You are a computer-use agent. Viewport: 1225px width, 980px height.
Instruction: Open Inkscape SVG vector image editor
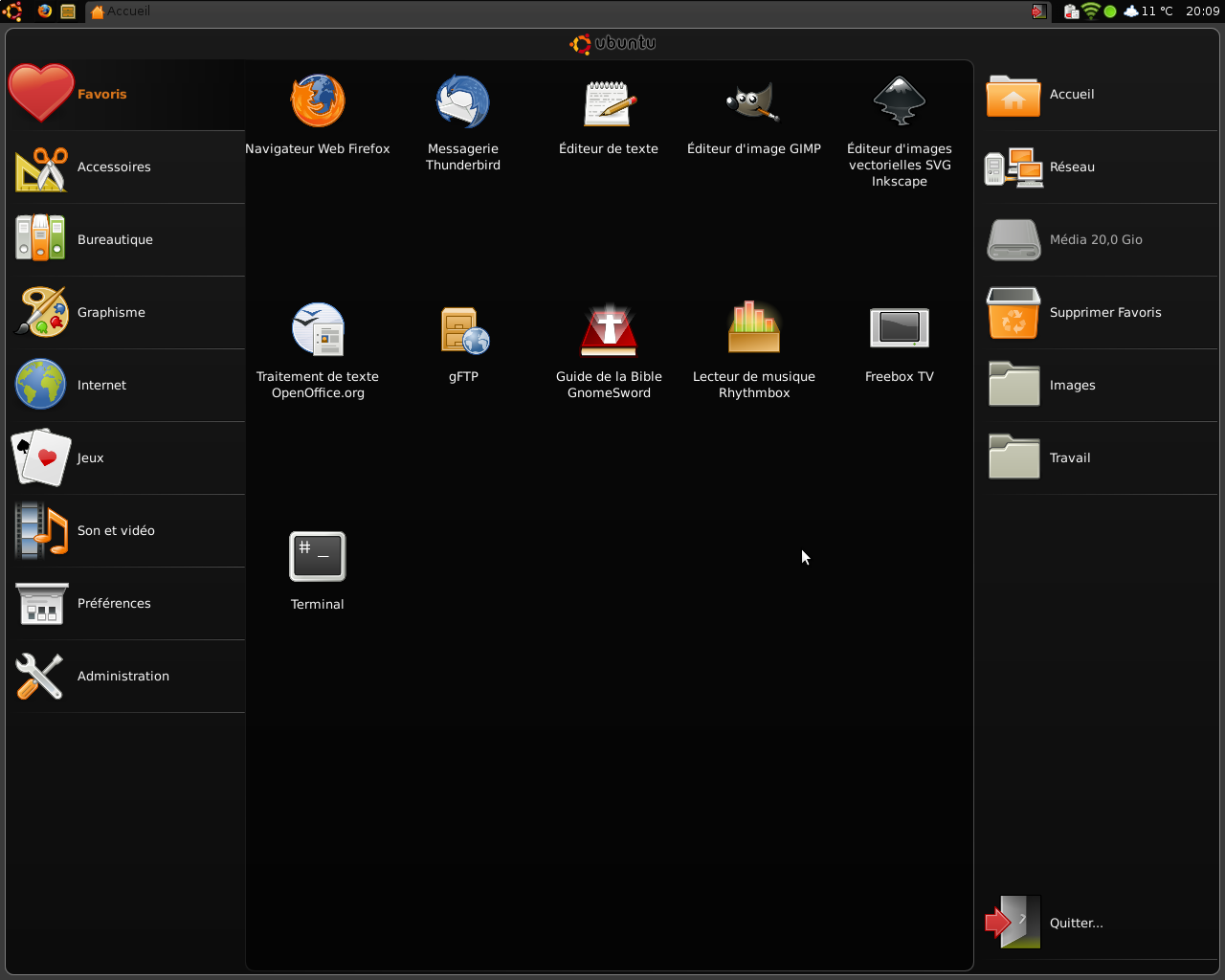[x=900, y=130]
